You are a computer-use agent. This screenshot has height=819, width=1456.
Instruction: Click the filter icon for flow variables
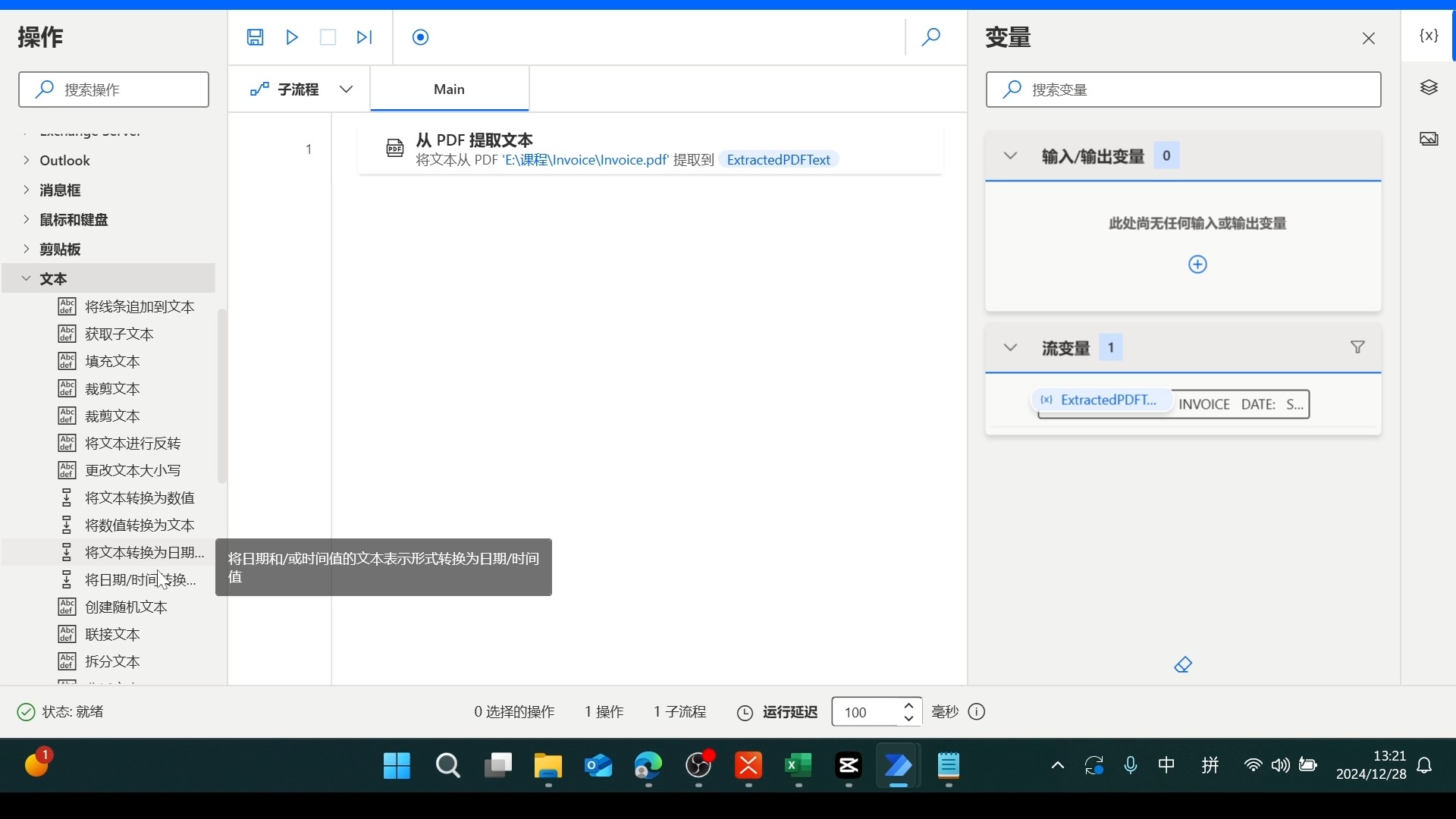tap(1357, 347)
